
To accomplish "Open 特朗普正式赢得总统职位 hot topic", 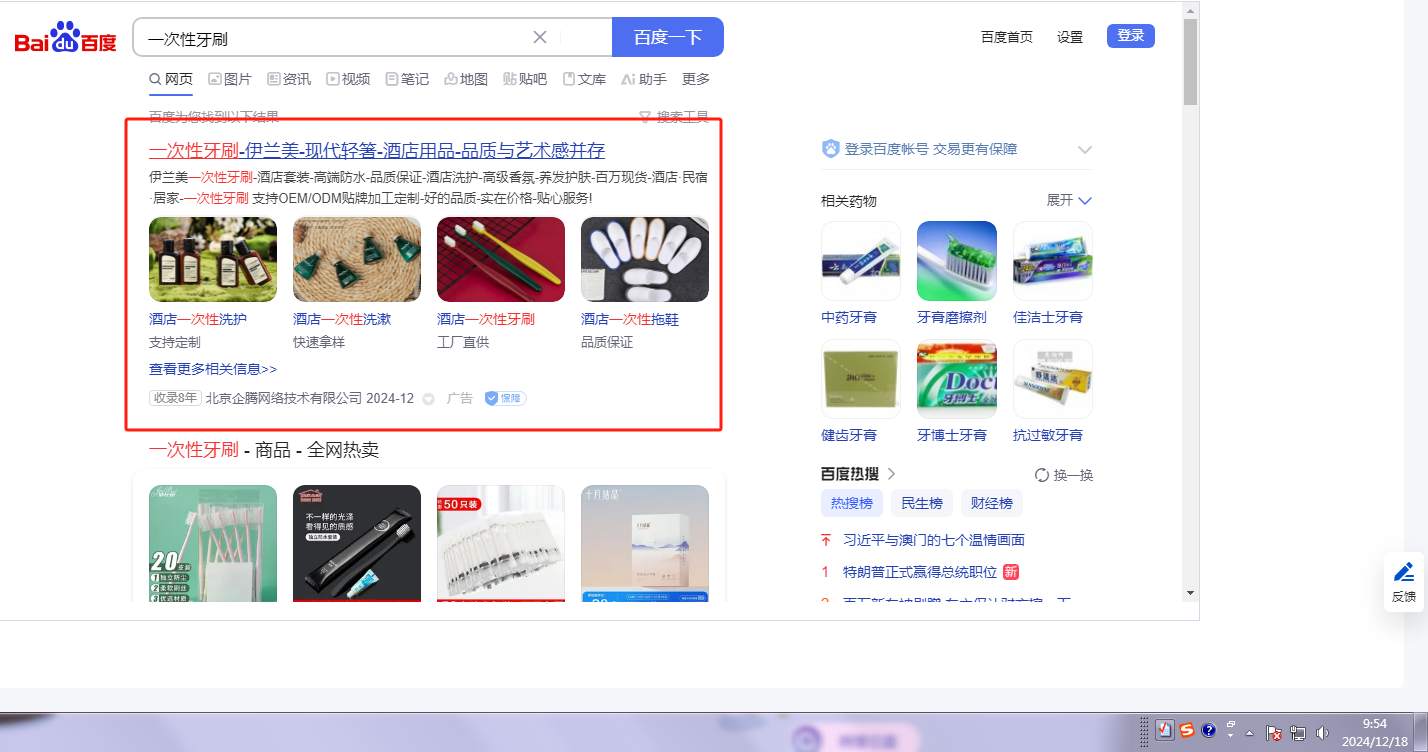I will coord(920,572).
